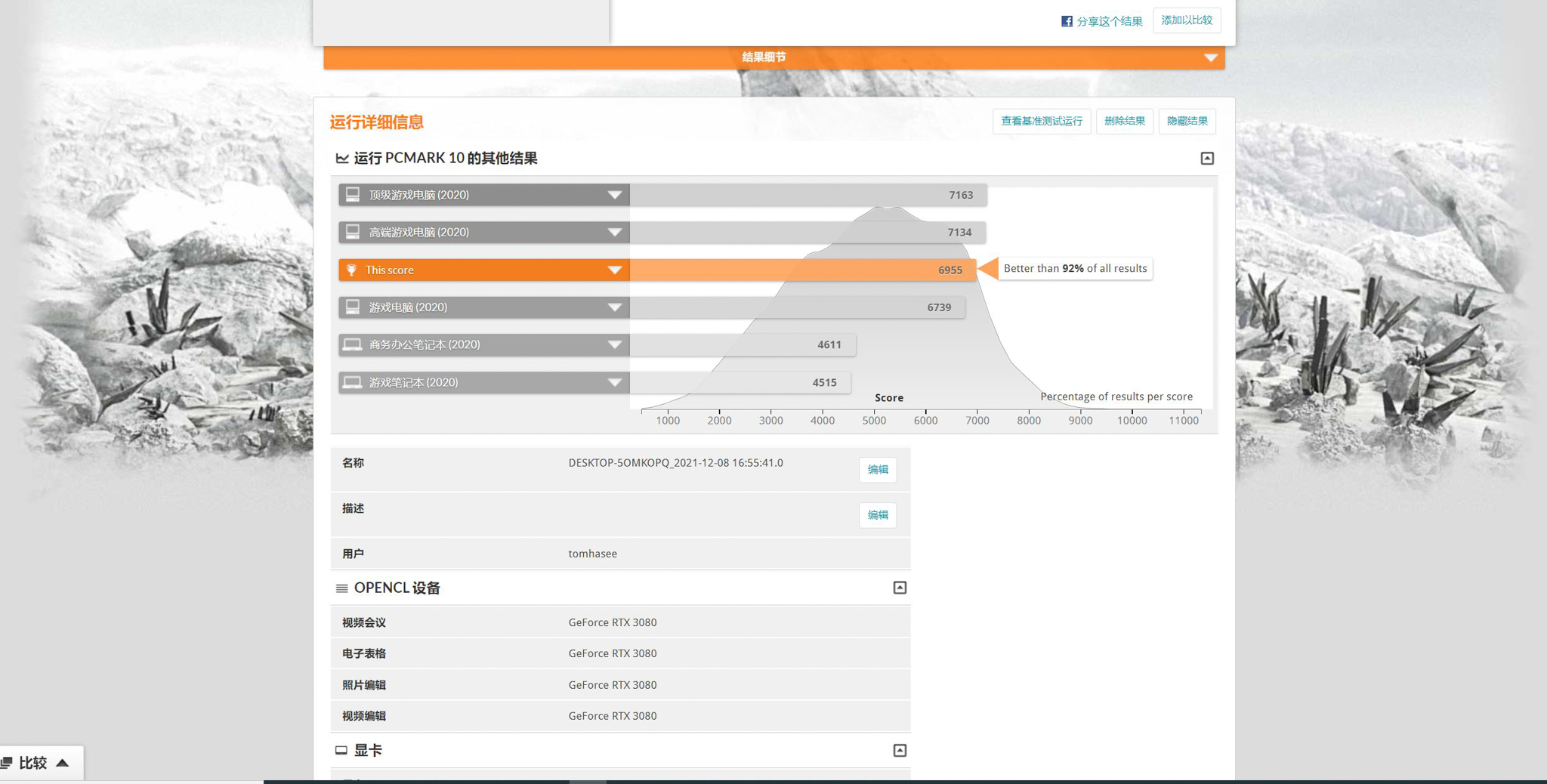Click desktop icon of 高端游戏电脑 row
The image size is (1547, 784).
(353, 232)
